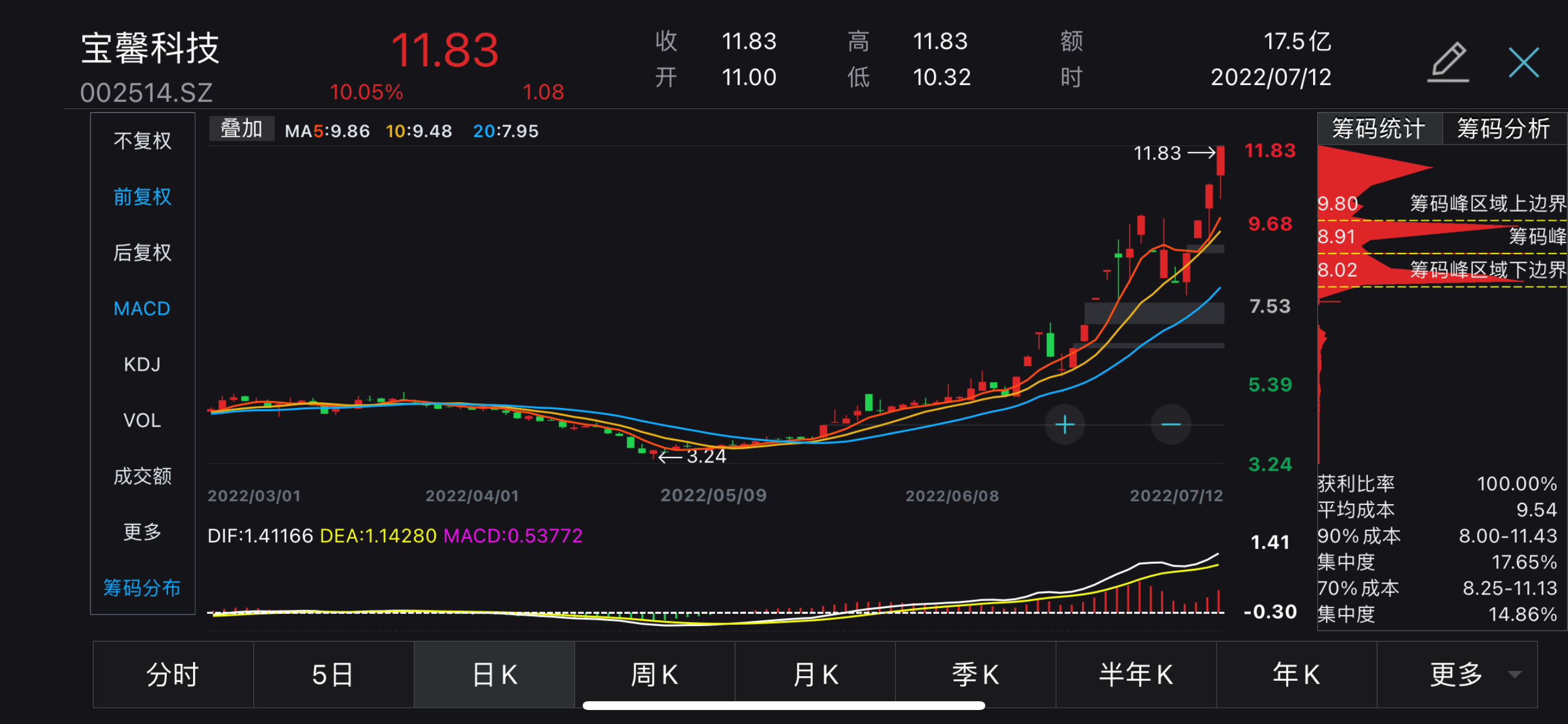This screenshot has width=1568, height=724.
Task: Select the 周K period tab
Action: point(654,674)
